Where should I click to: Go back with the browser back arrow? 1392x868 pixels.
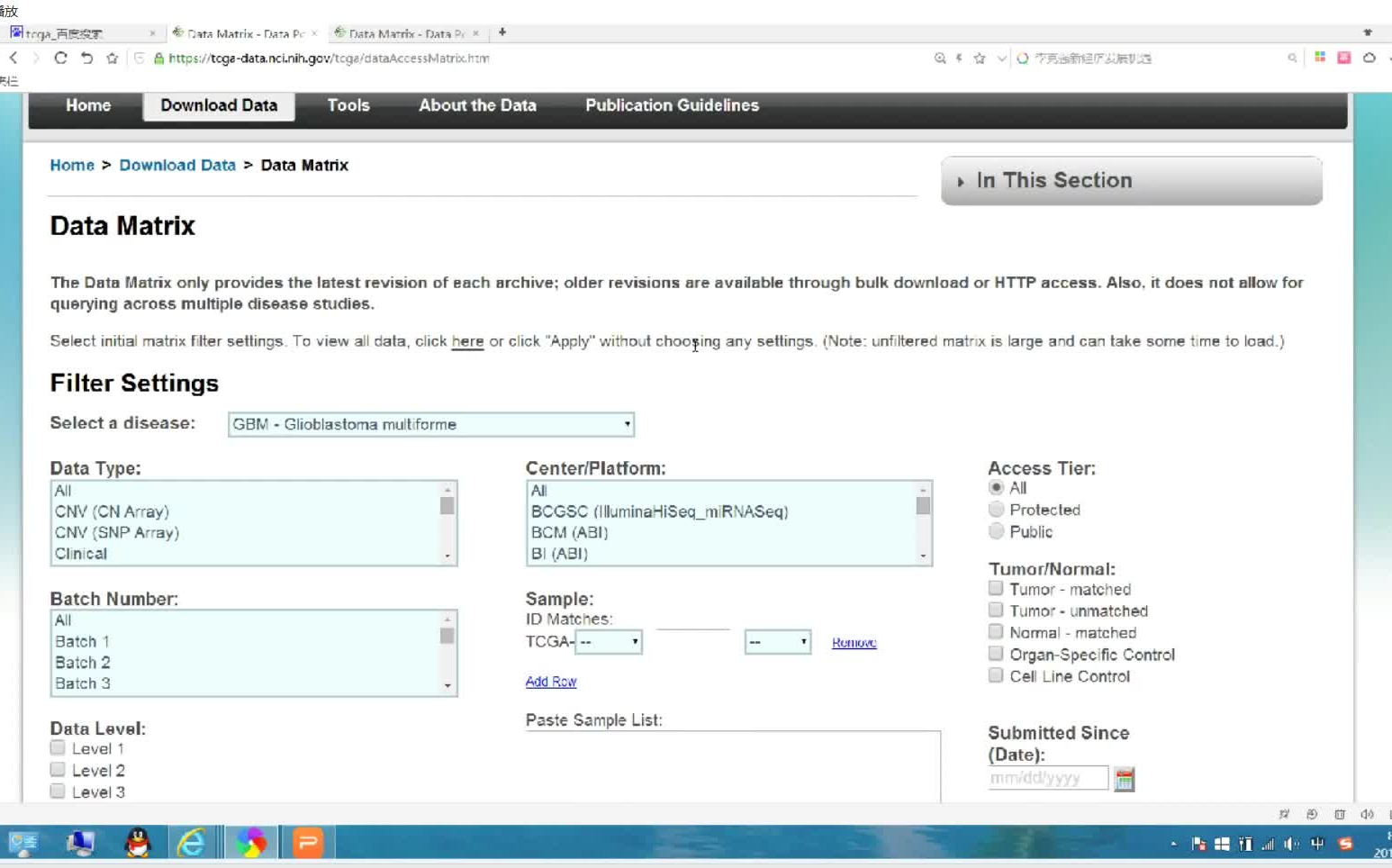tap(14, 58)
